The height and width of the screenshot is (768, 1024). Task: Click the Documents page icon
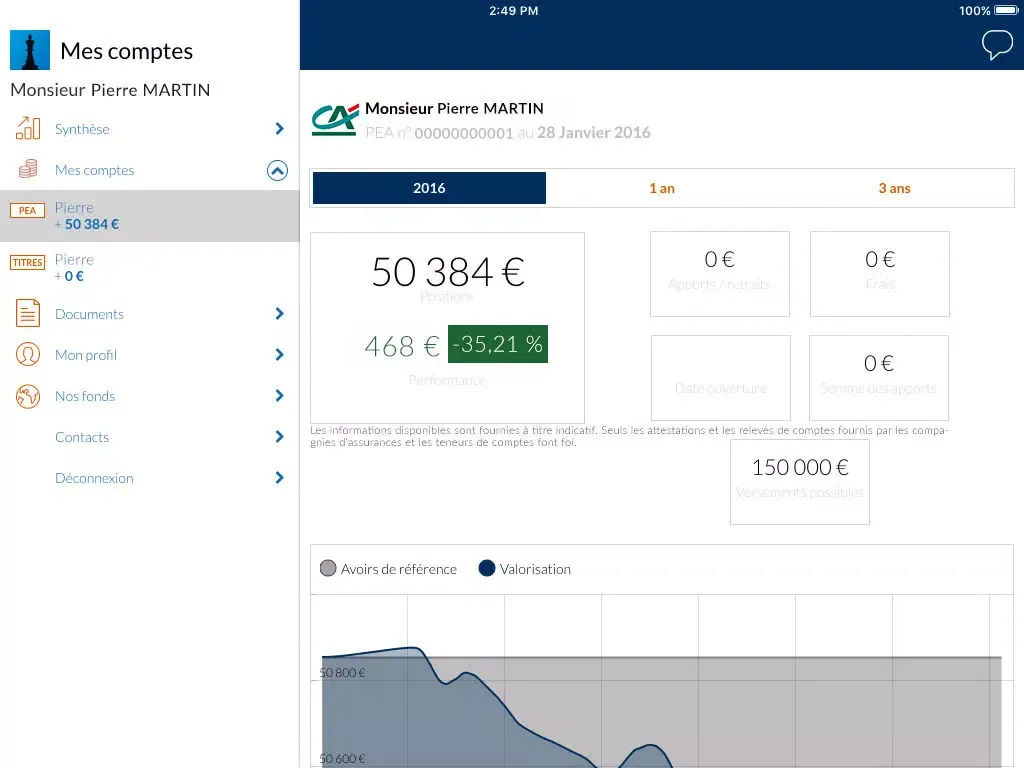coord(28,313)
